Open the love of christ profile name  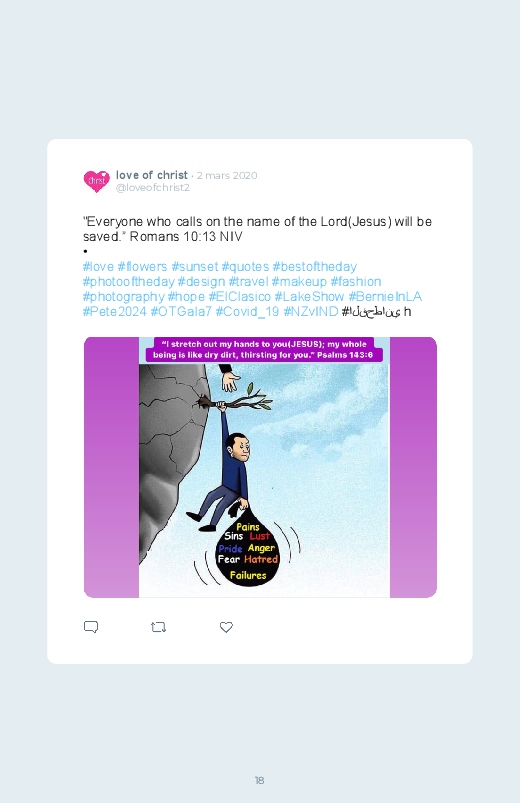click(x=152, y=175)
